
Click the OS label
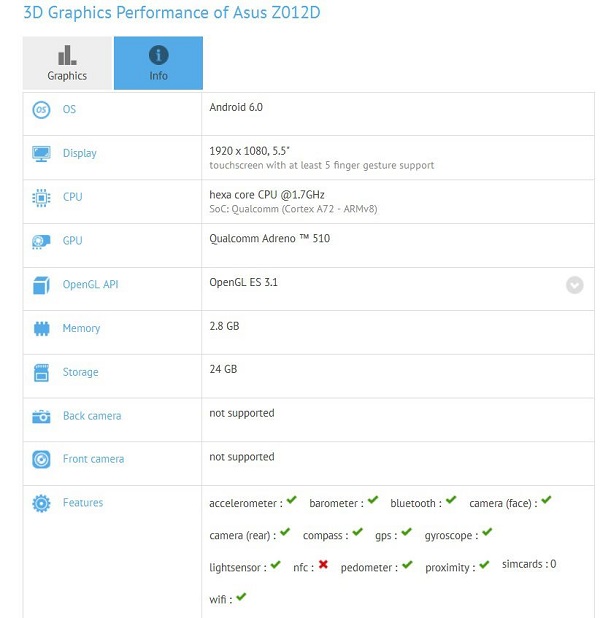pyautogui.click(x=69, y=109)
